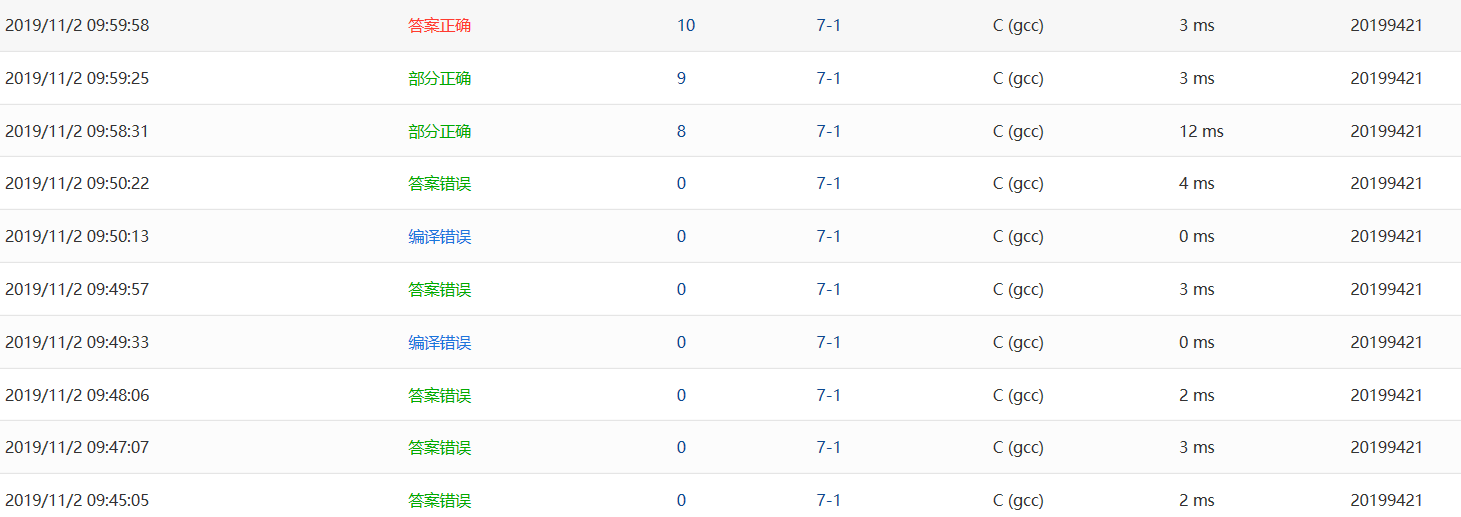The image size is (1461, 517).
Task: Click user 20199421 in the 09:47:07 row
Action: pos(1386,448)
